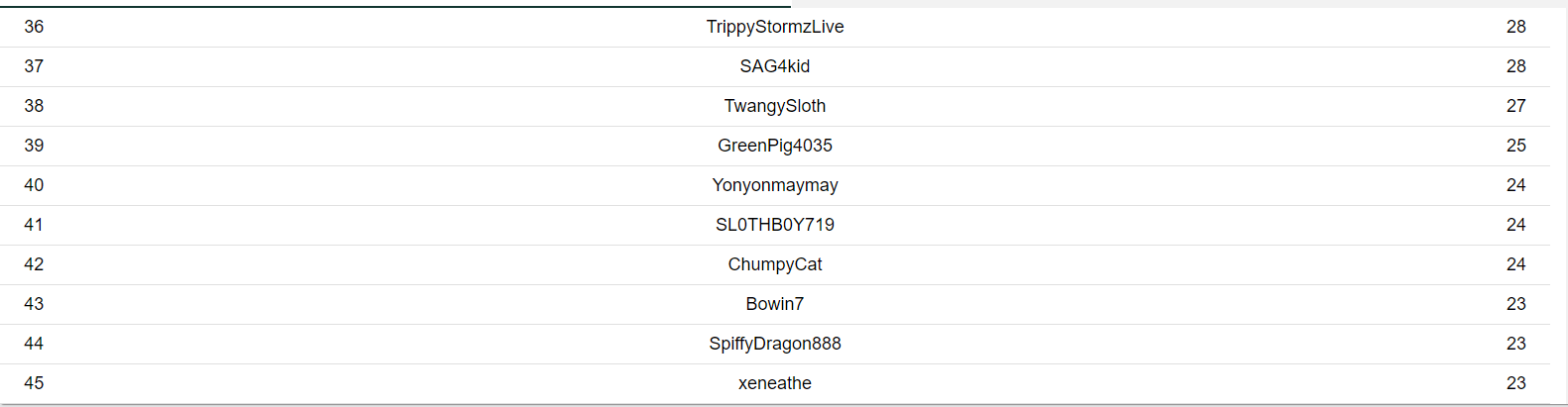Select the TwangySloth row entry
The width and height of the screenshot is (1568, 407).
coord(775,106)
